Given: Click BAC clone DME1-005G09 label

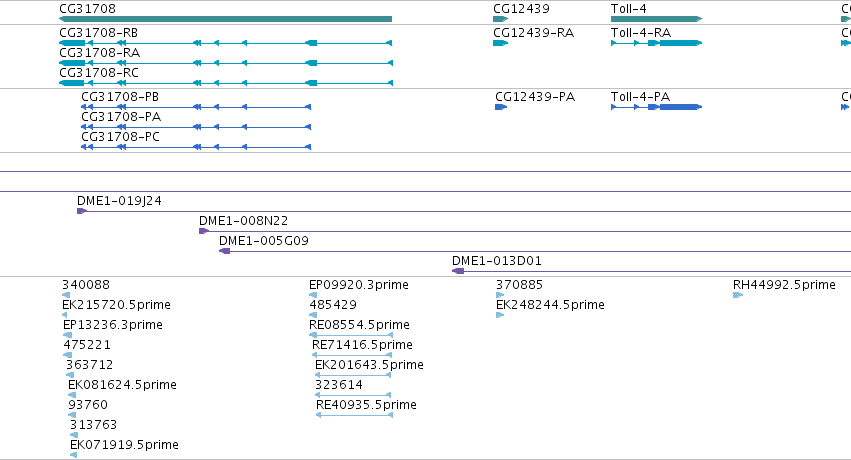Looking at the screenshot, I should click(264, 241).
